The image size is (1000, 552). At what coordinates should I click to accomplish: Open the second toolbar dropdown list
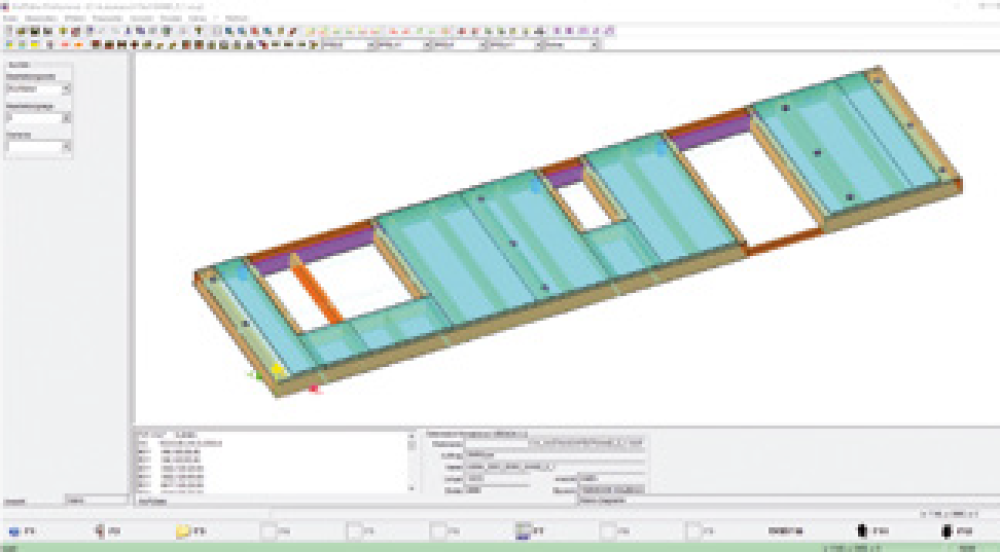click(427, 45)
